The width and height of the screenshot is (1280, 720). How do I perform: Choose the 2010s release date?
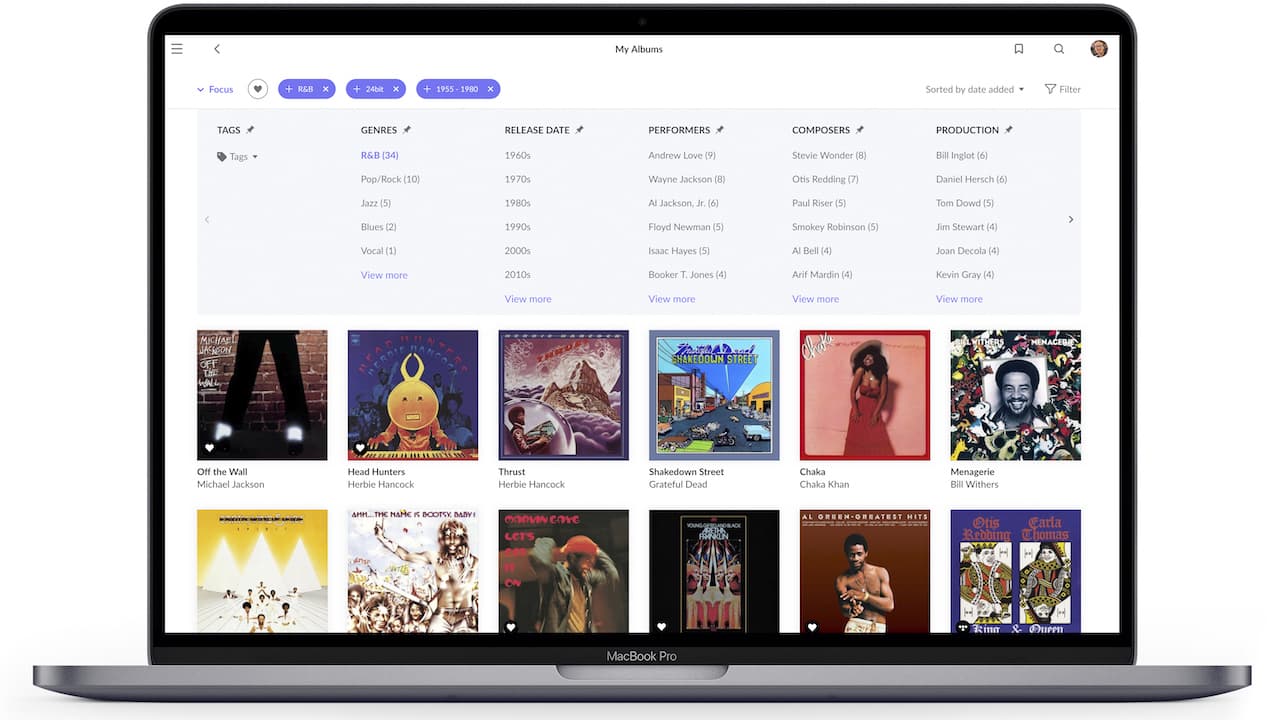518,275
